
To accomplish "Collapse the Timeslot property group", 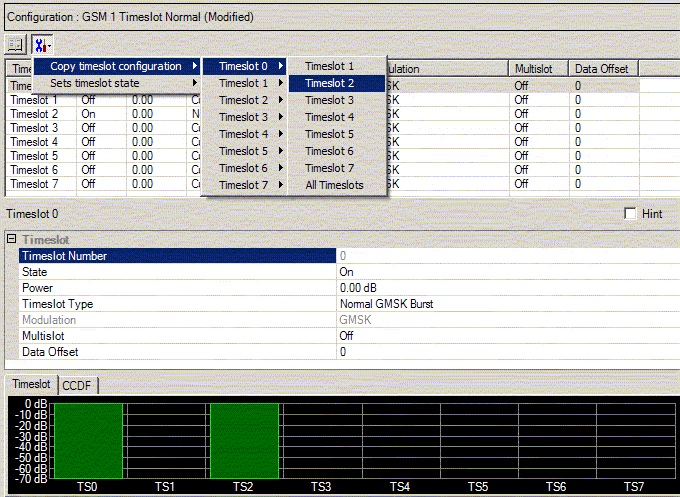I will (12, 239).
